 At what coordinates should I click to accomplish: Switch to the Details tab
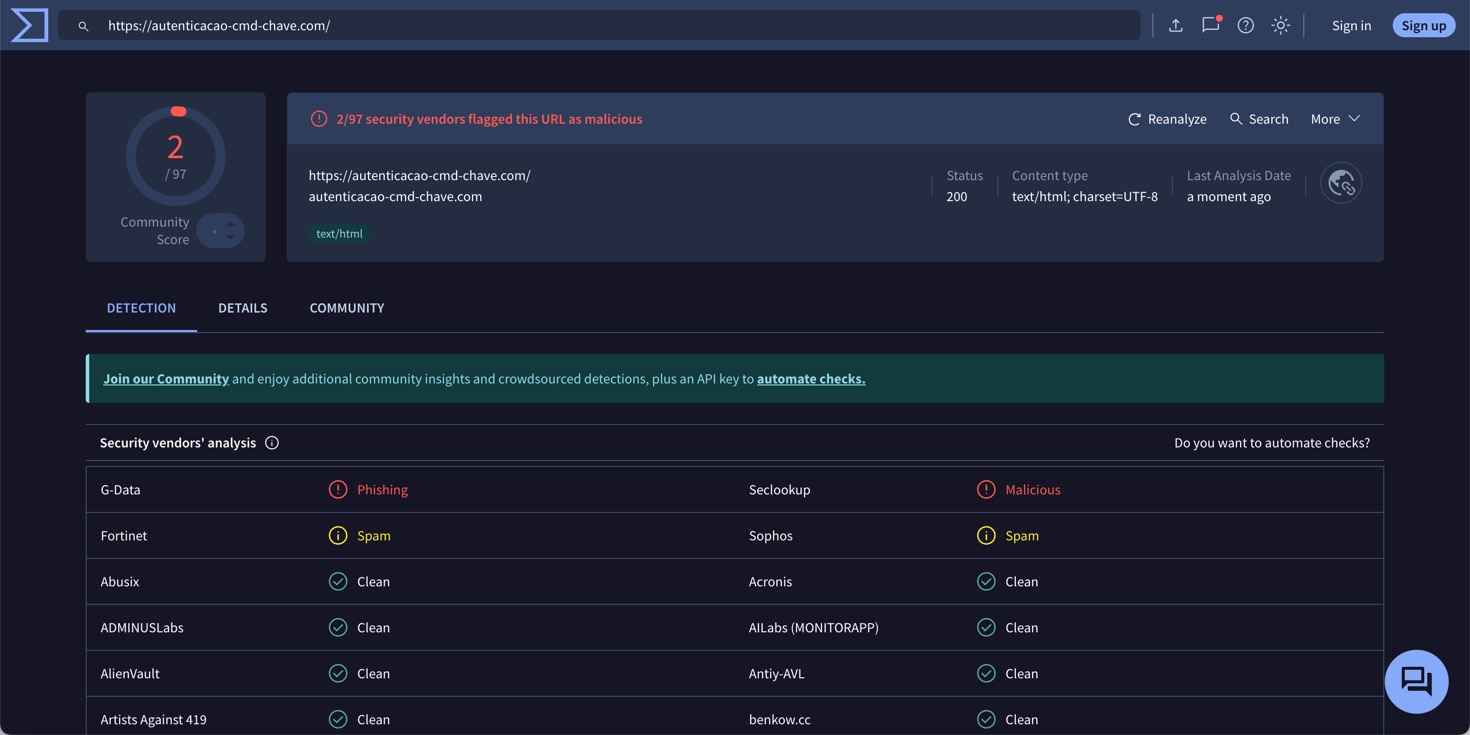tap(242, 308)
